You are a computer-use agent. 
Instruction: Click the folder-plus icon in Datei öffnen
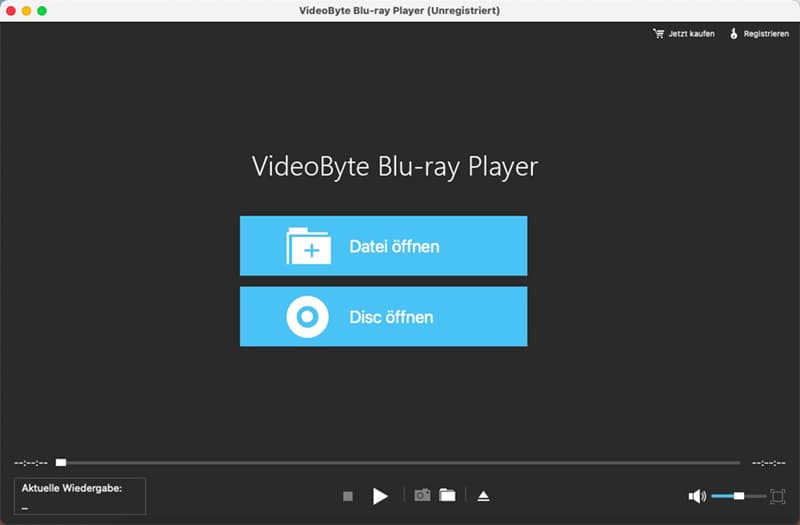(308, 246)
